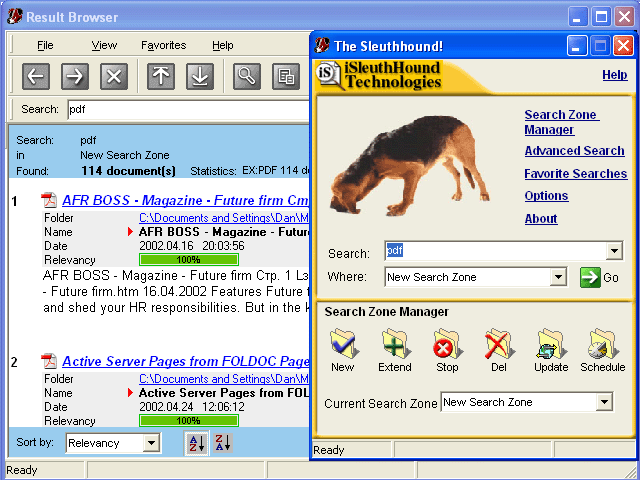Click the Result Browser title bar app icon
Screen dimensions: 640x480
click(x=15, y=16)
